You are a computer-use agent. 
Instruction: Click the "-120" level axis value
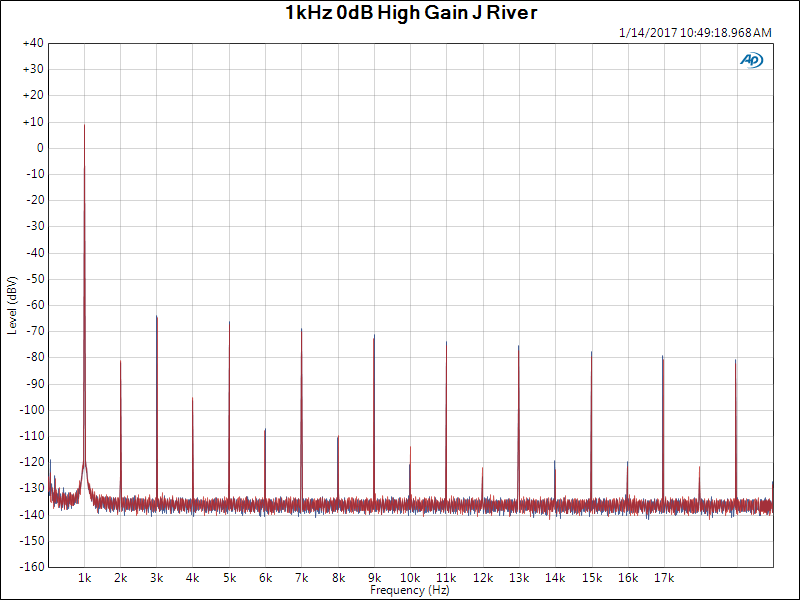tap(33, 462)
